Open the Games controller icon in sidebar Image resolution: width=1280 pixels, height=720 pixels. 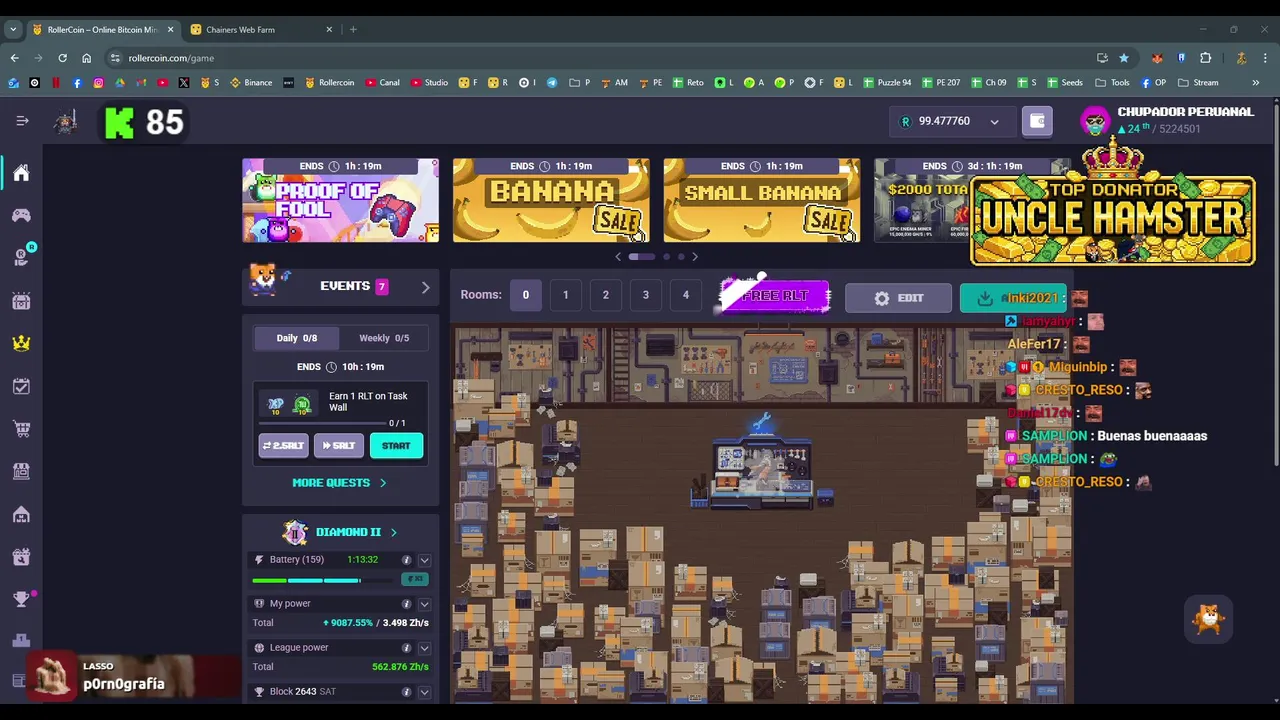click(21, 215)
